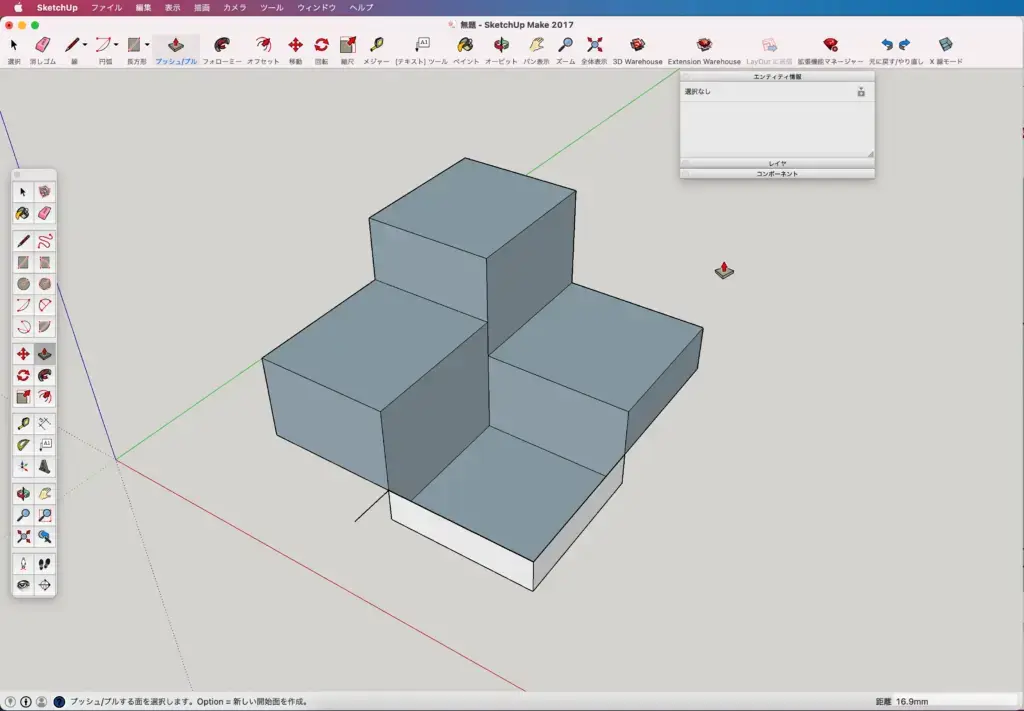Image resolution: width=1024 pixels, height=711 pixels.
Task: Click the sign-in person icon in the status bar
Action: [x=41, y=702]
